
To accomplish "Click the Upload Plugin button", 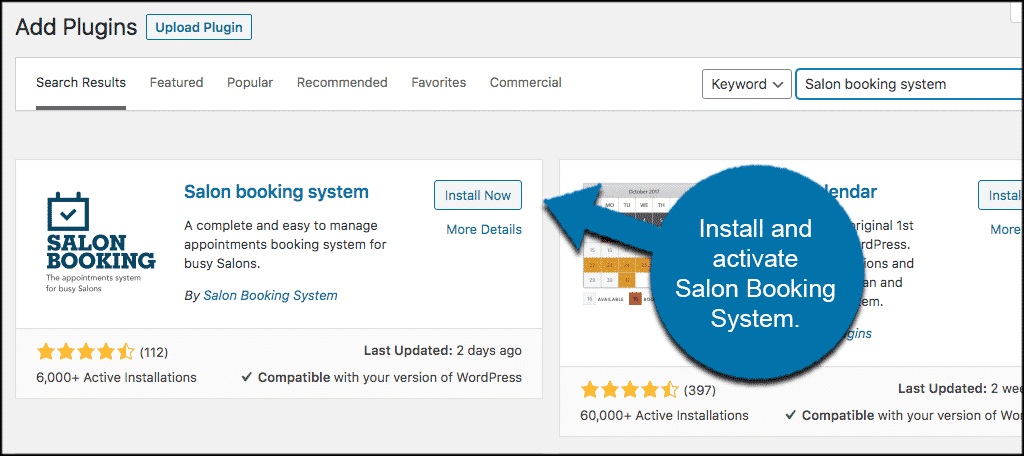I will (199, 27).
